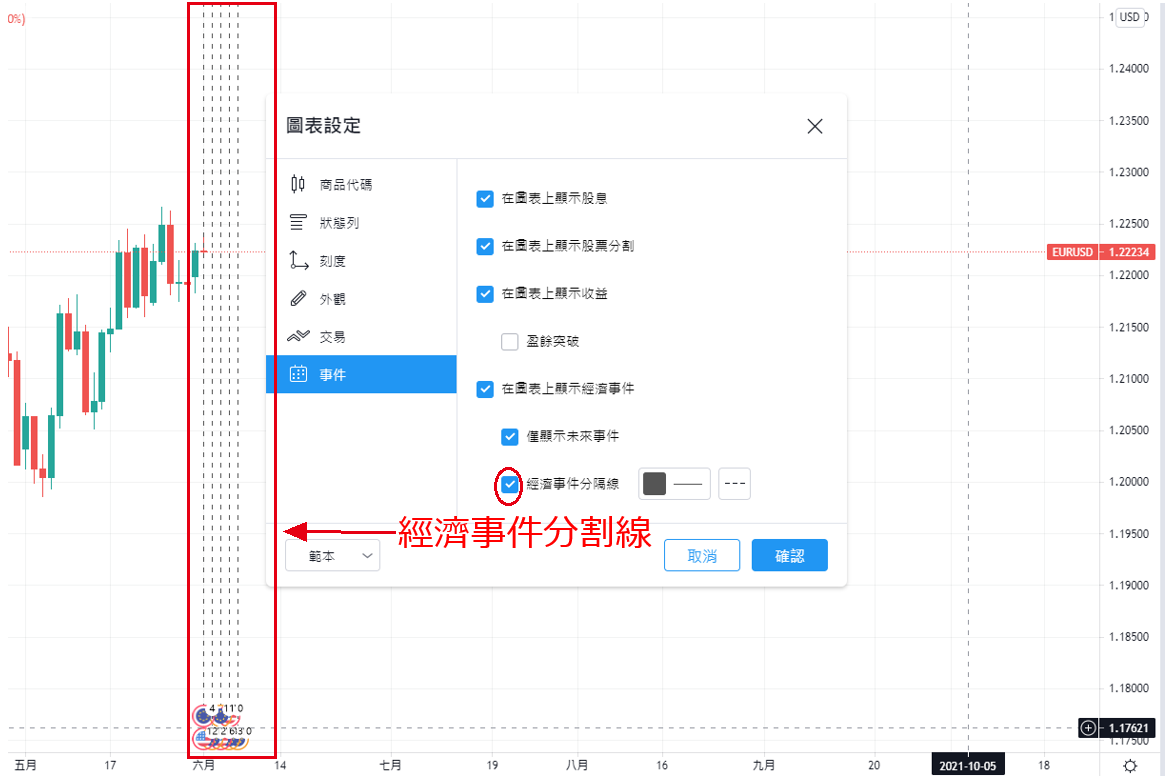
Task: Click the candlestick icon beside 商品代碼
Action: coord(298,184)
